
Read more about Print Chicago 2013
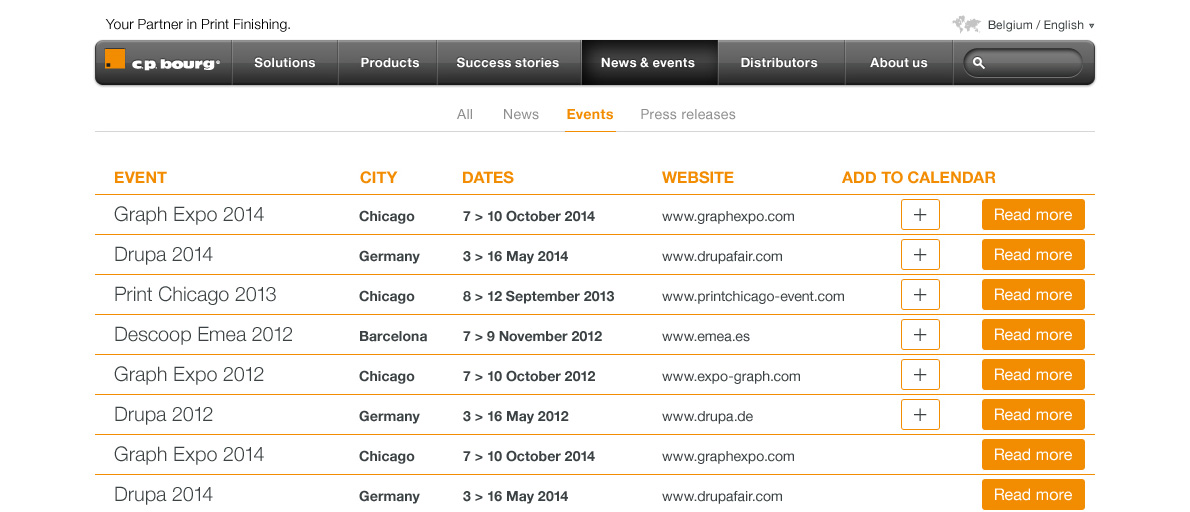(x=1033, y=294)
